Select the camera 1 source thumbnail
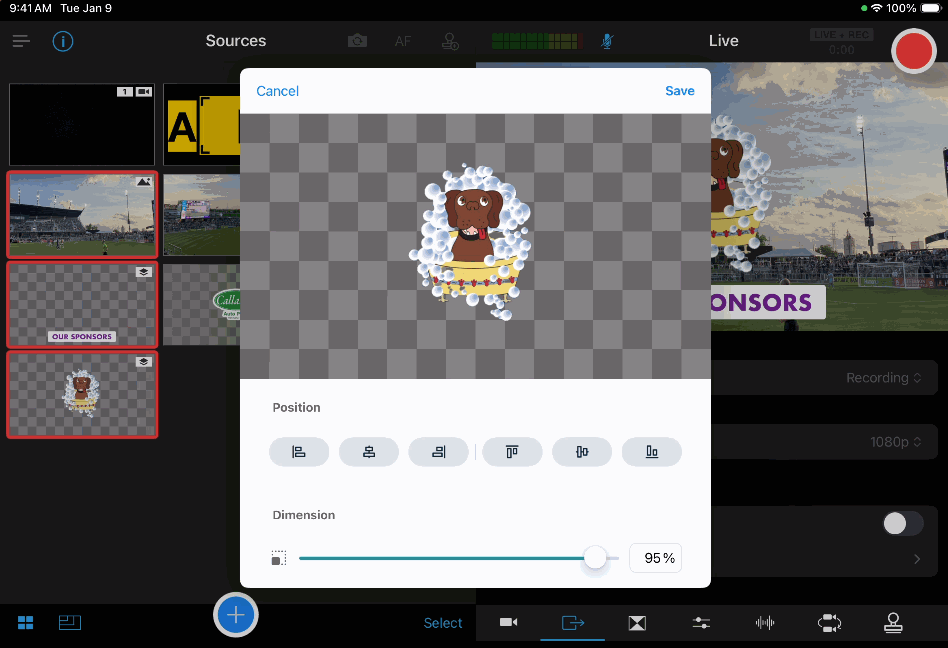Viewport: 948px width, 648px height. click(82, 125)
